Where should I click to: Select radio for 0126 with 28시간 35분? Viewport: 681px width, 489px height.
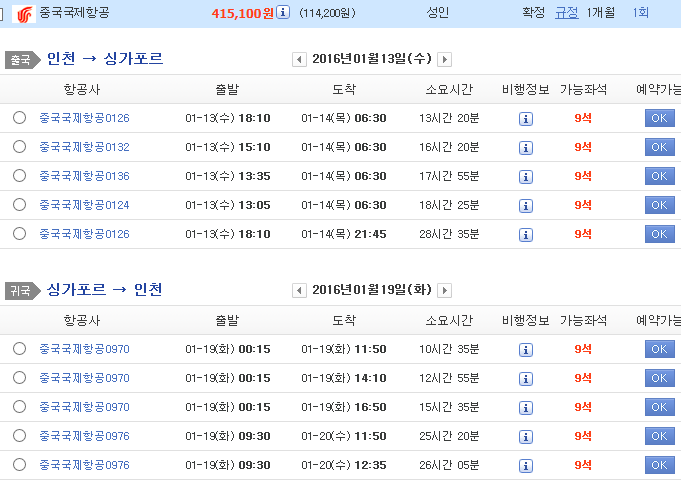(19, 234)
